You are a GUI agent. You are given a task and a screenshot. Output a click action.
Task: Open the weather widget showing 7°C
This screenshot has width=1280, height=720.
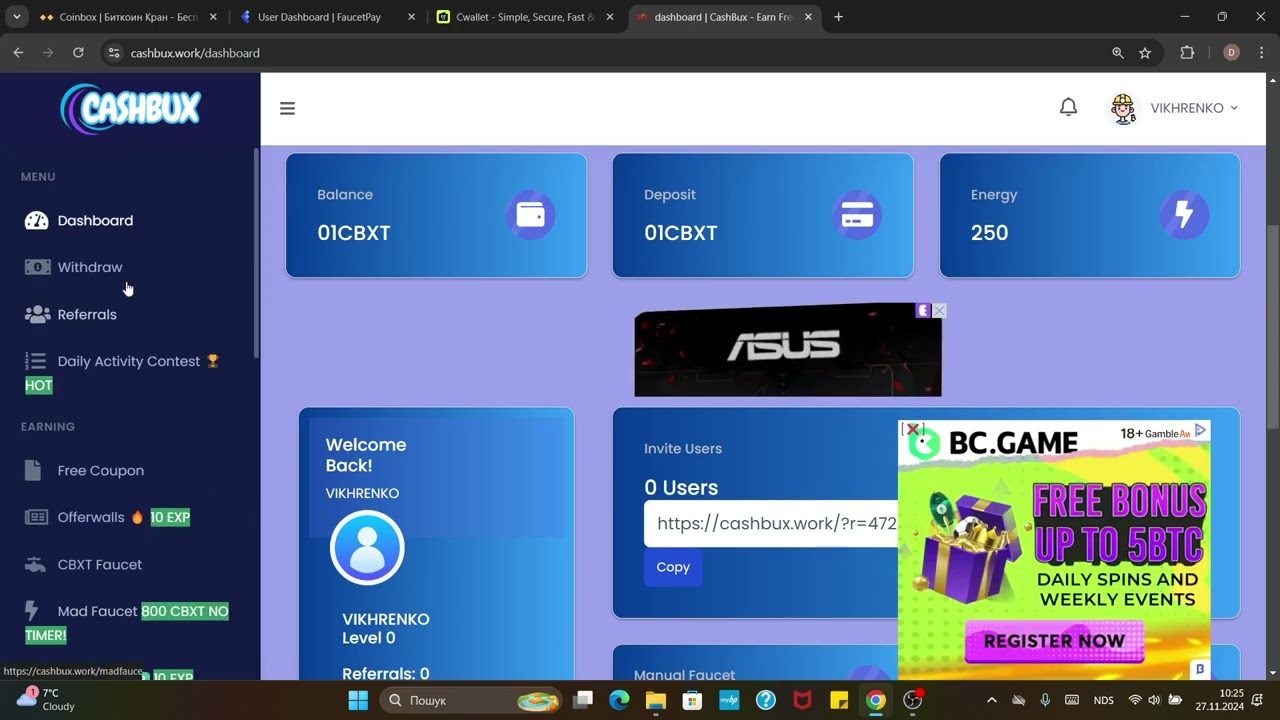(x=48, y=699)
